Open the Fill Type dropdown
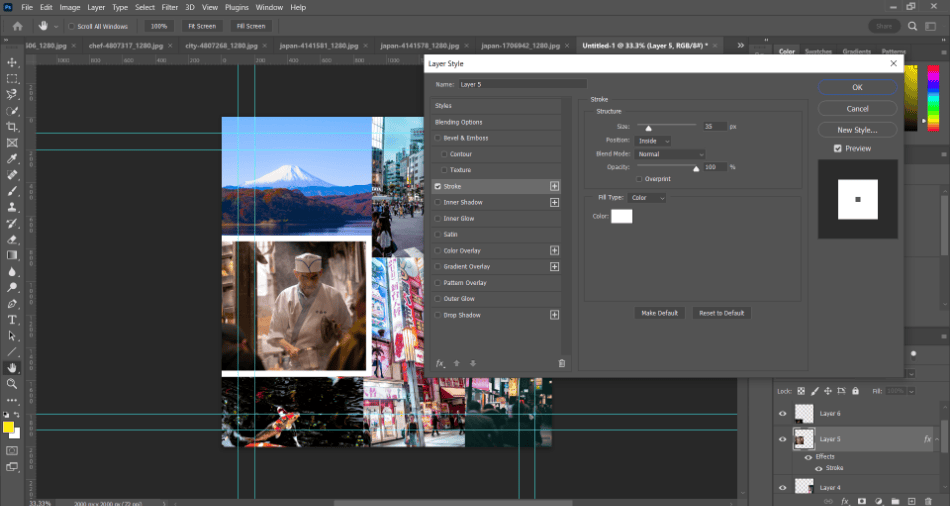The height and width of the screenshot is (506, 950). pos(647,198)
